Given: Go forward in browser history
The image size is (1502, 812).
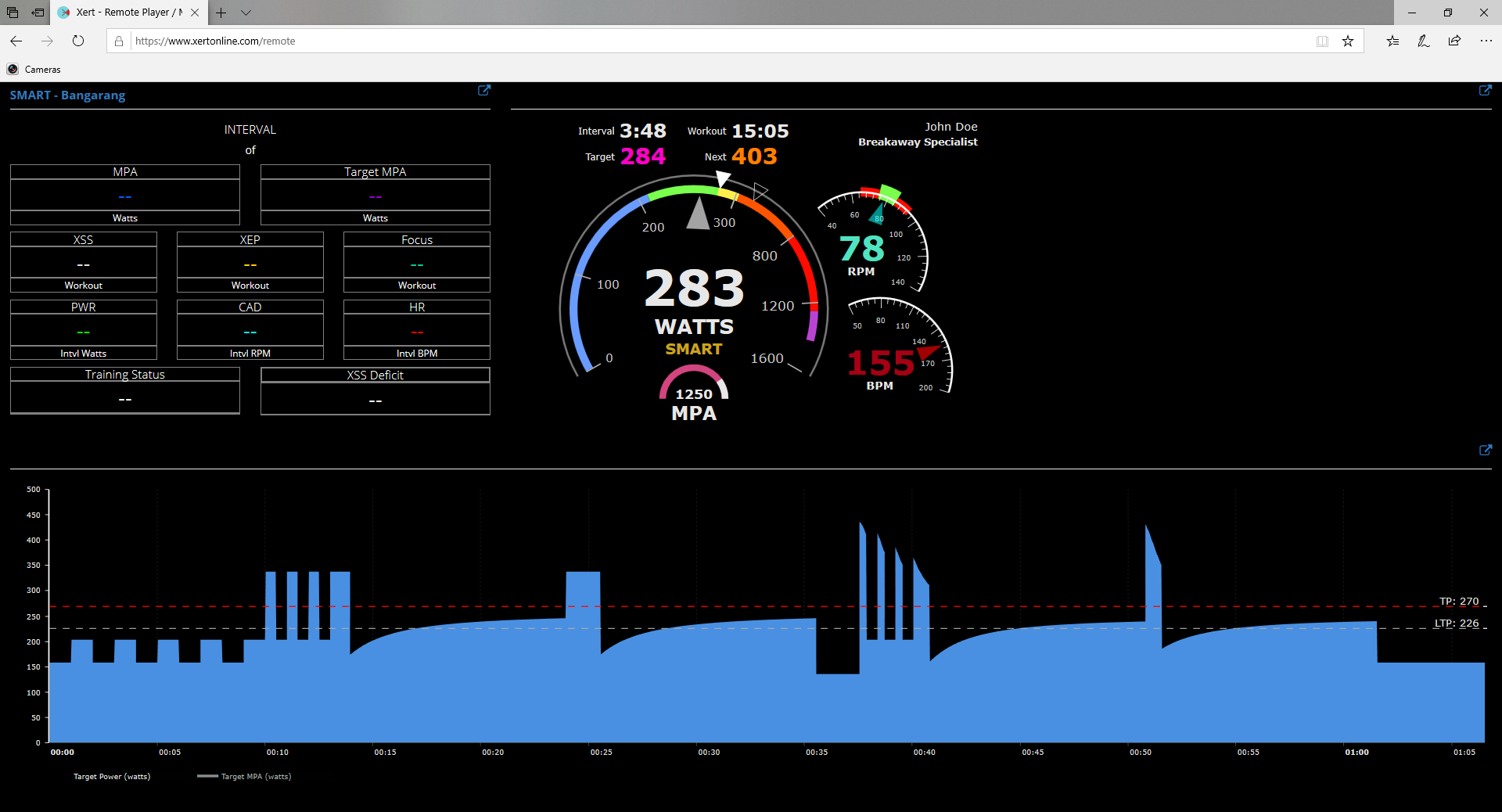Looking at the screenshot, I should (47, 41).
